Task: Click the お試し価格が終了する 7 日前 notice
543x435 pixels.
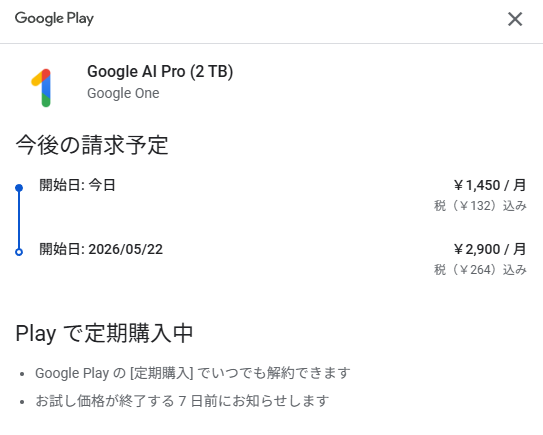Action: coord(182,401)
